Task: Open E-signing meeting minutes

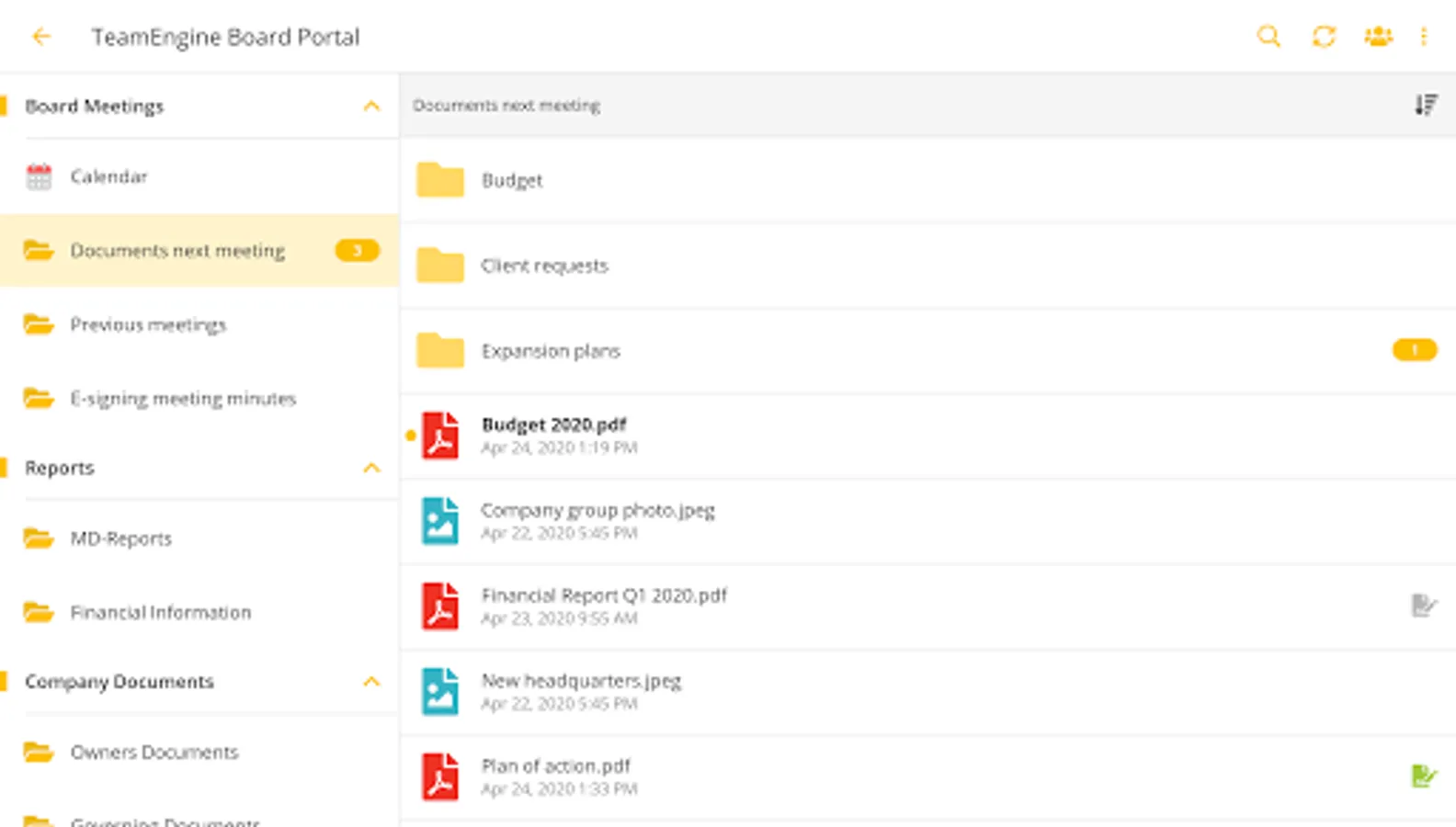Action: click(x=183, y=399)
